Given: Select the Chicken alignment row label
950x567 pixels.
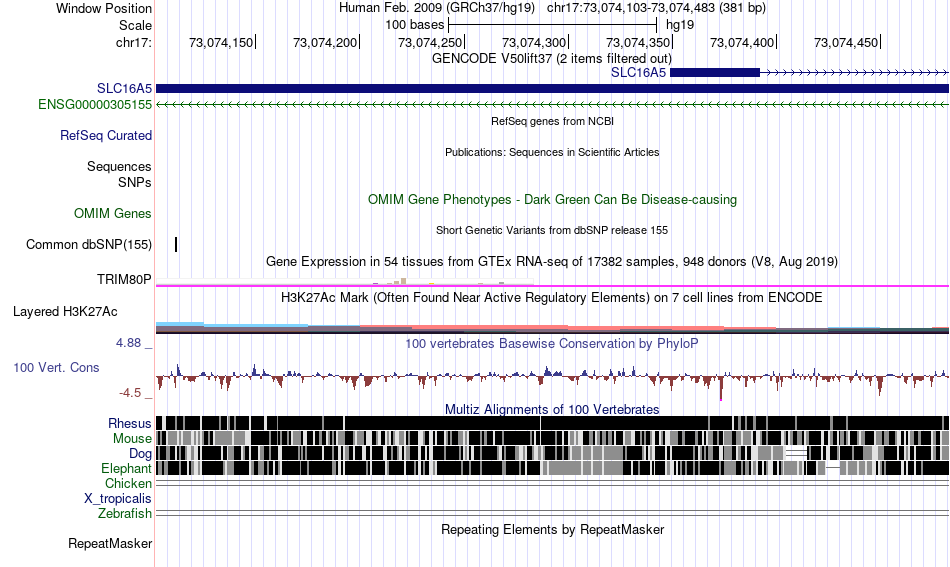Looking at the screenshot, I should [x=128, y=483].
